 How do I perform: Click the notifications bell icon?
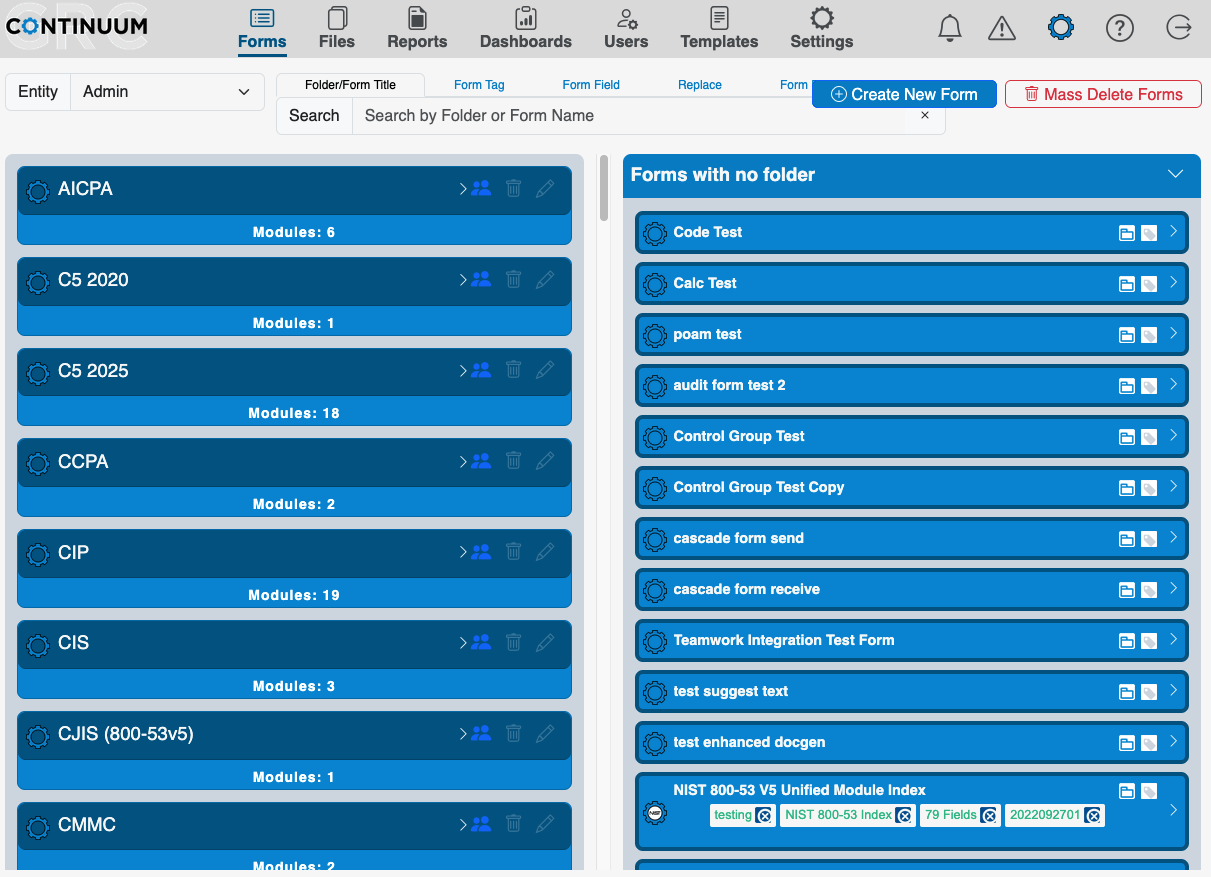pyautogui.click(x=949, y=28)
